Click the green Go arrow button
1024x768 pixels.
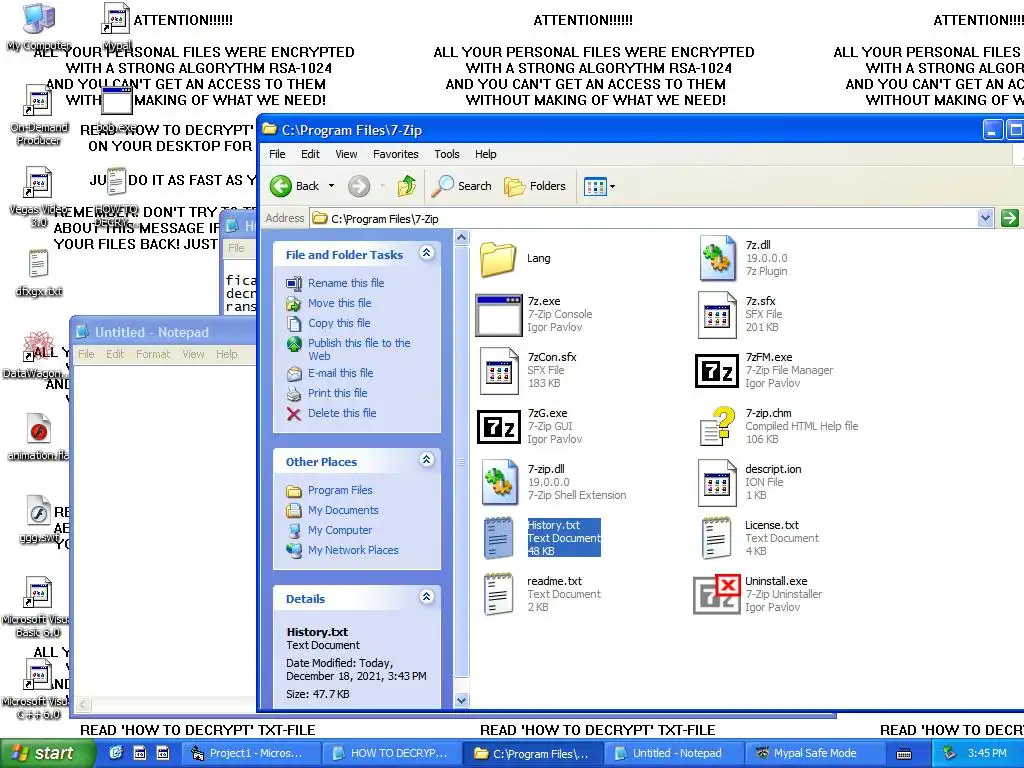pyautogui.click(x=1010, y=218)
